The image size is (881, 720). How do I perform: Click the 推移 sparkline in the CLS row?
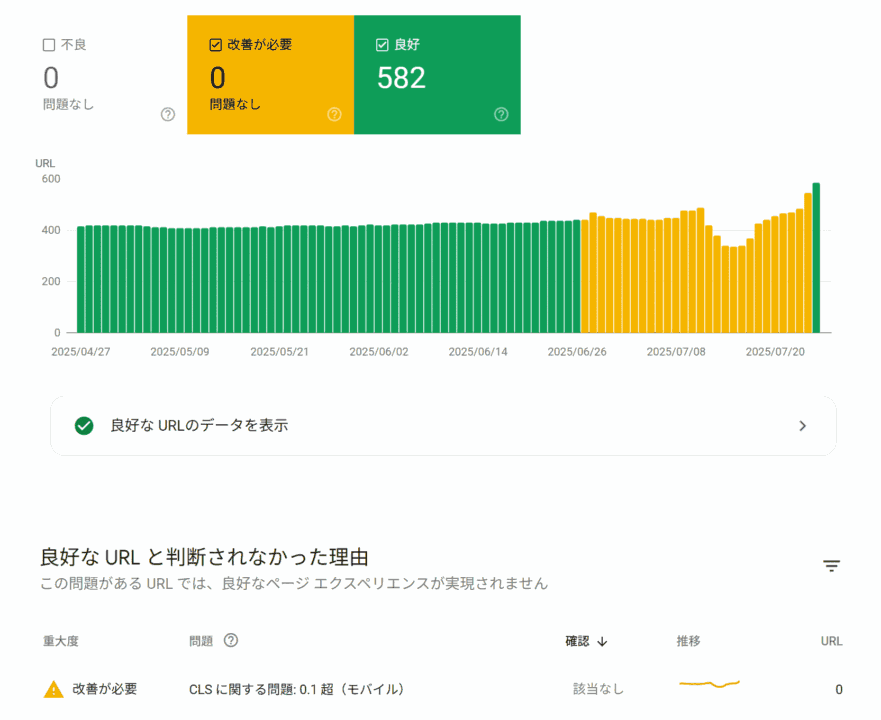[x=710, y=684]
